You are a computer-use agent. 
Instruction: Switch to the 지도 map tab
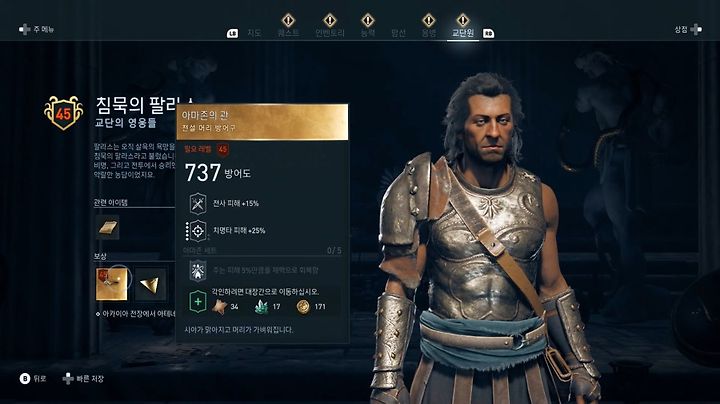tap(254, 33)
